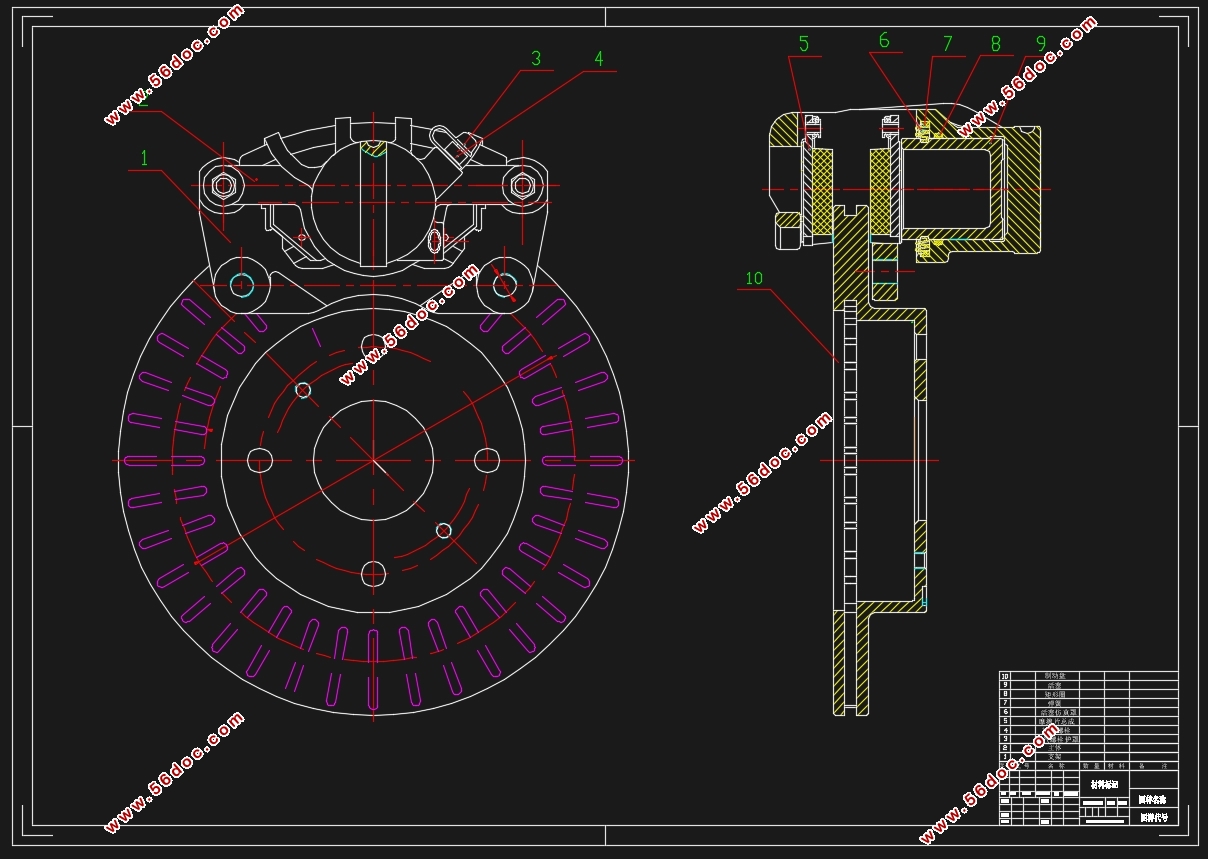Click the 图样名称 cell in the title block

pyautogui.click(x=1153, y=799)
